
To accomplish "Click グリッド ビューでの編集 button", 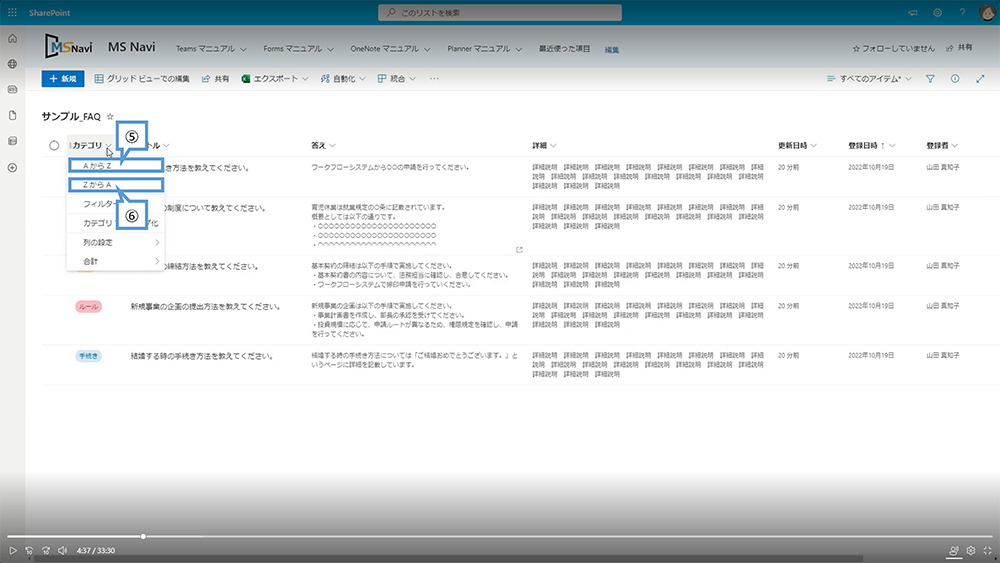I will [142, 79].
